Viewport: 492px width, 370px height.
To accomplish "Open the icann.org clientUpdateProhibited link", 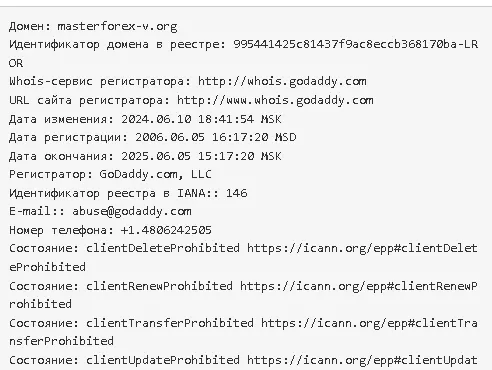I will coord(362,360).
